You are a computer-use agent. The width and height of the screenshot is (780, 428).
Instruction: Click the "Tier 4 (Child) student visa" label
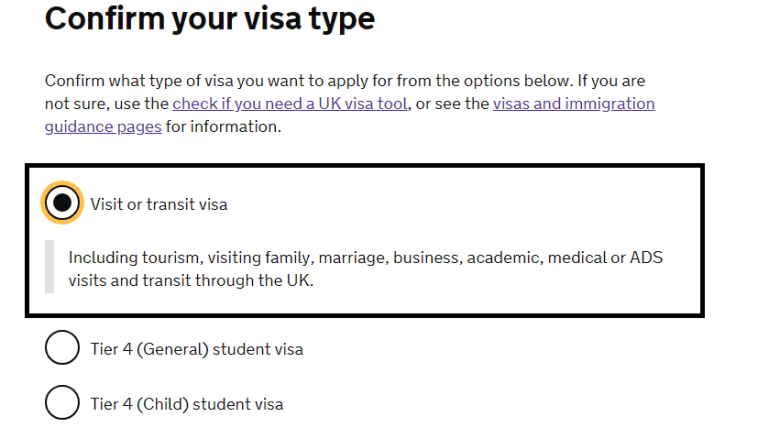click(187, 405)
